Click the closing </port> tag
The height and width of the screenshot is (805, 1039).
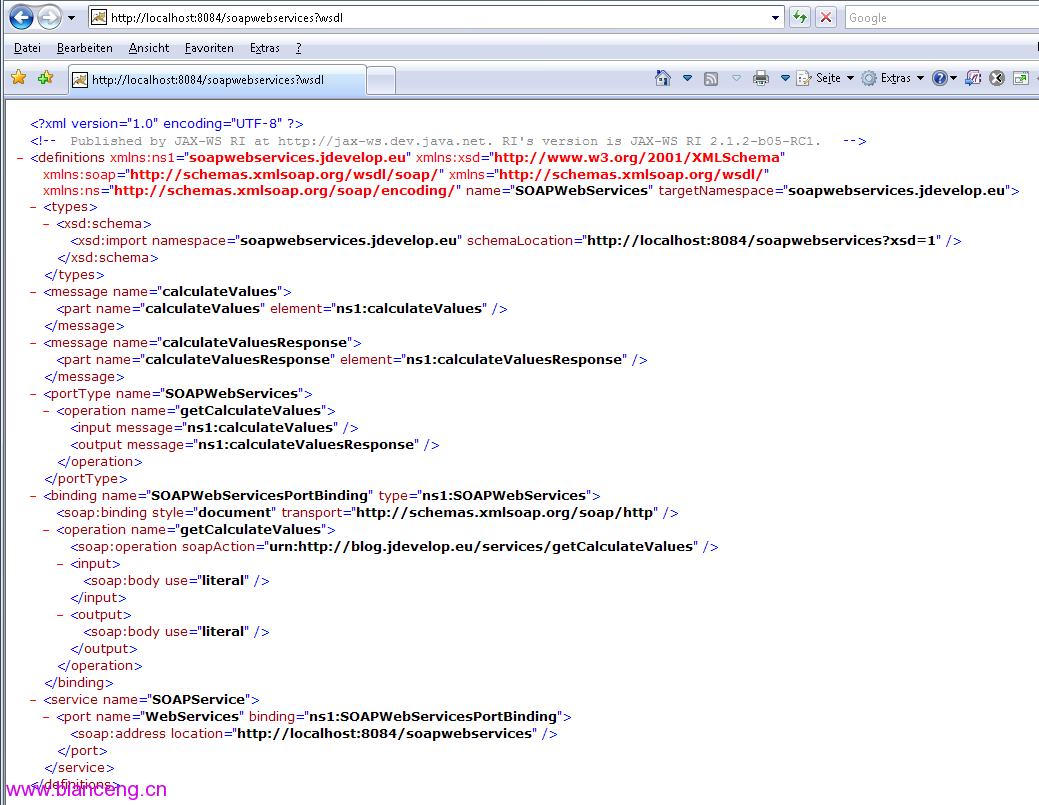[x=82, y=751]
